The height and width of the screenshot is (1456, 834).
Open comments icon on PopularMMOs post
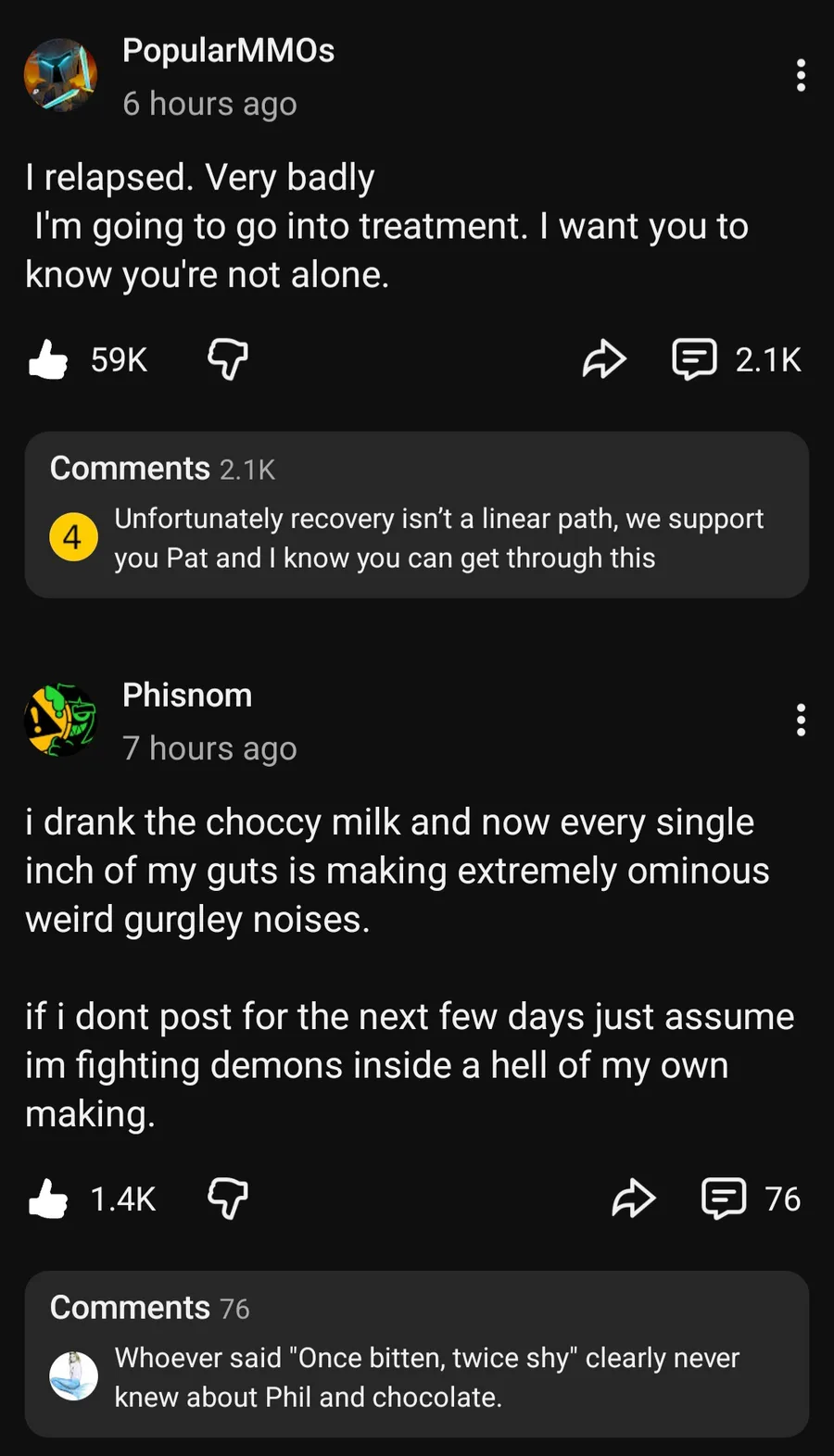pos(694,359)
